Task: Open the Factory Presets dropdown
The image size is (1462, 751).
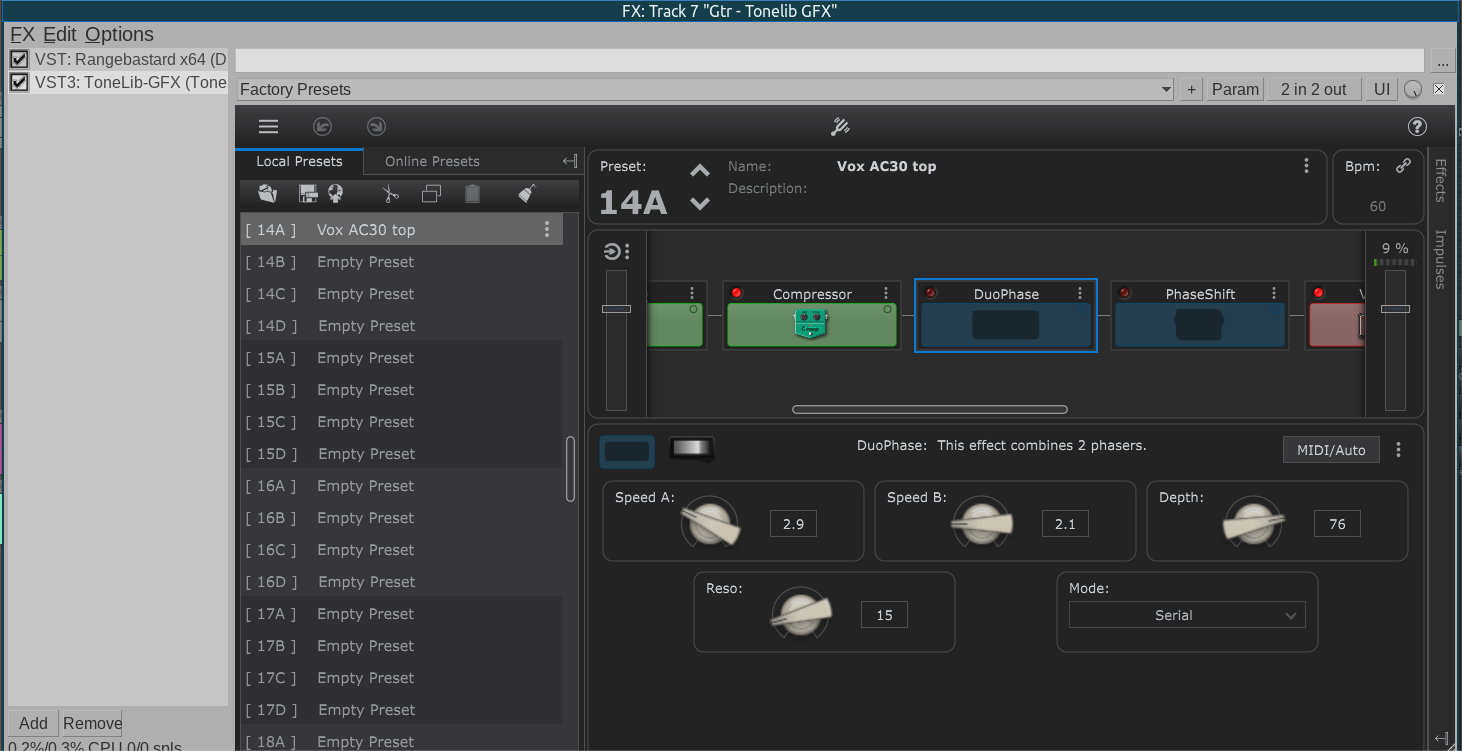Action: coord(705,89)
